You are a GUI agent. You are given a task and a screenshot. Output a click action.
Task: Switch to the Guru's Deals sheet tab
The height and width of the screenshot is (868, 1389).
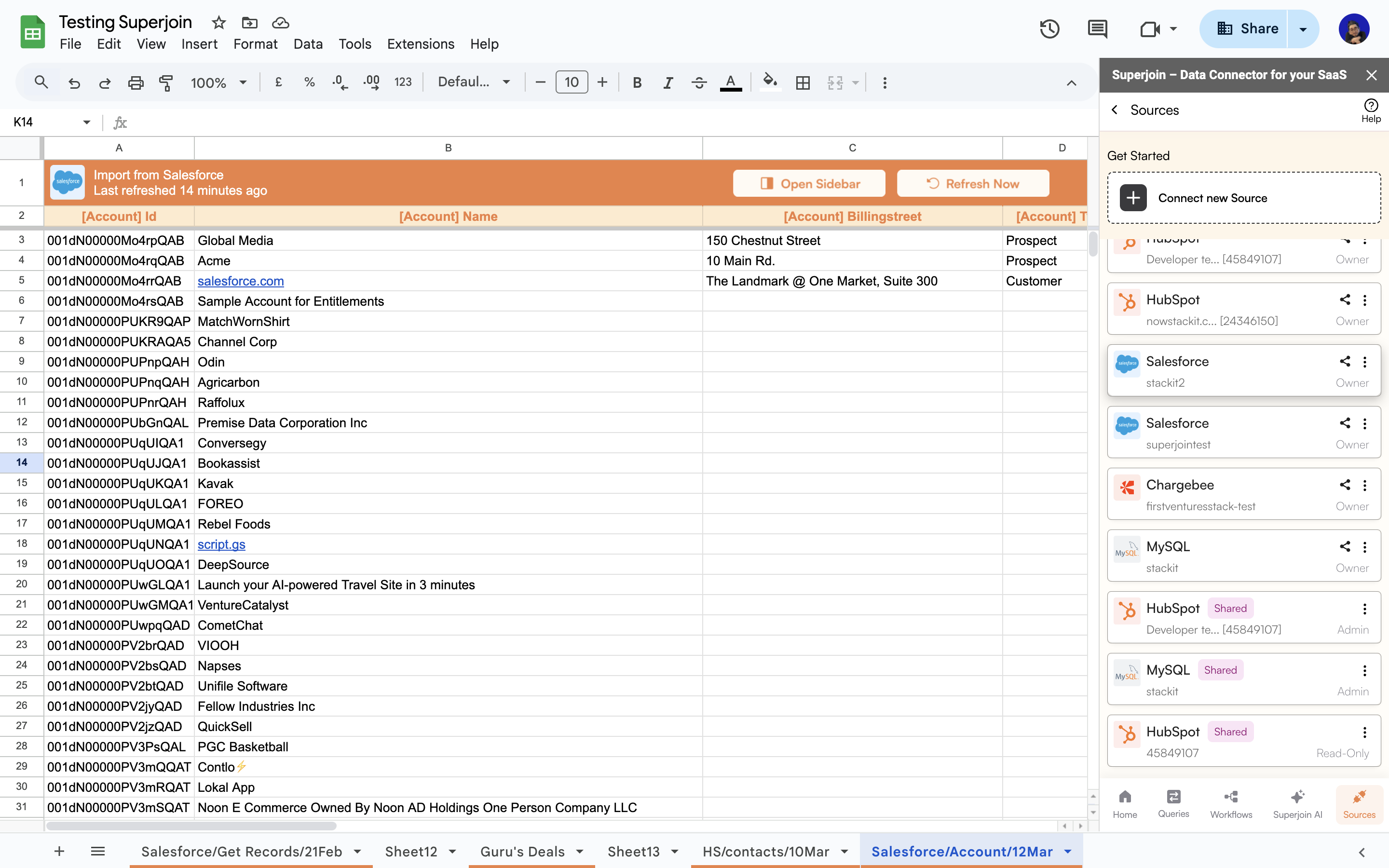[x=522, y=851]
